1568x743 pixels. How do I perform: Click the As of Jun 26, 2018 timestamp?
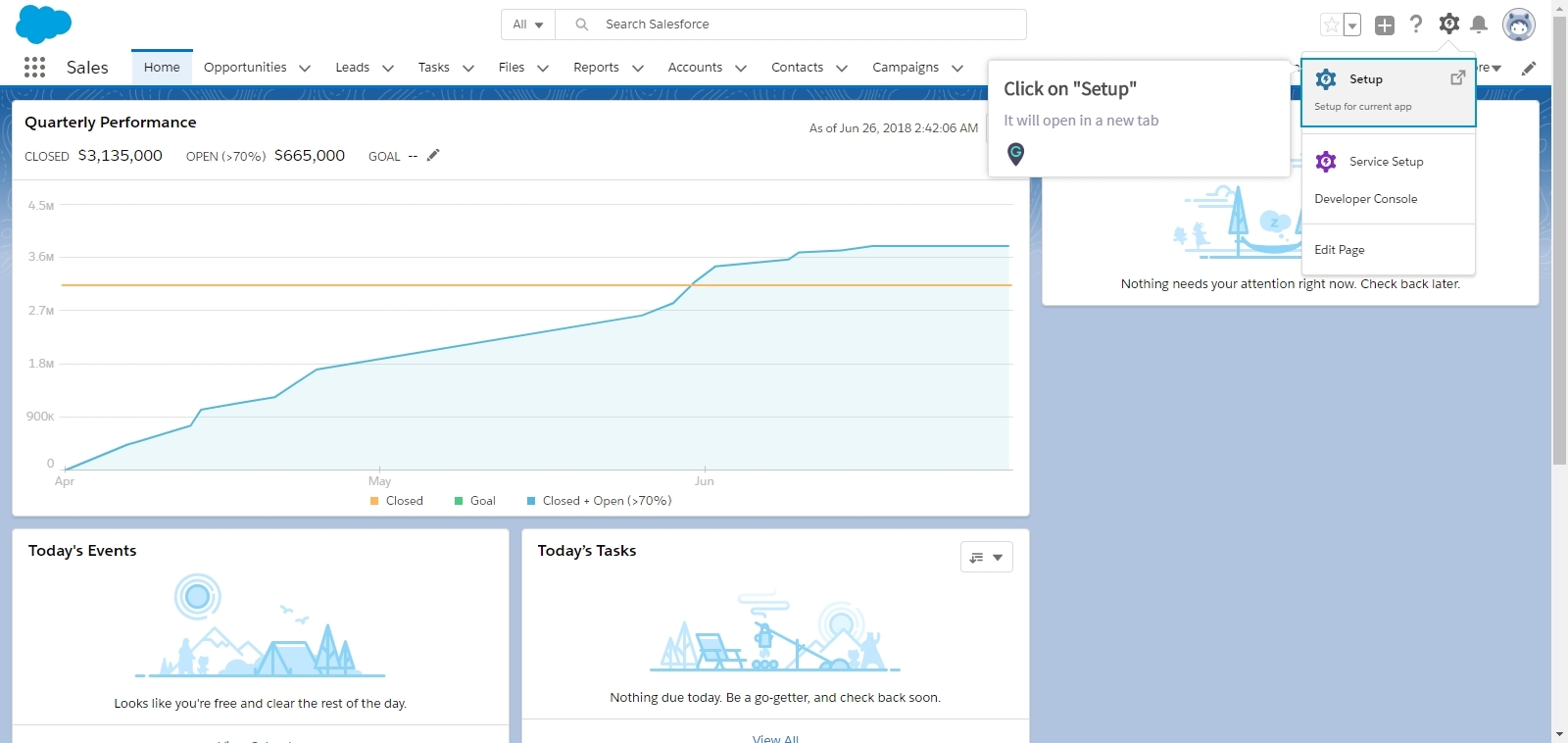(x=894, y=128)
